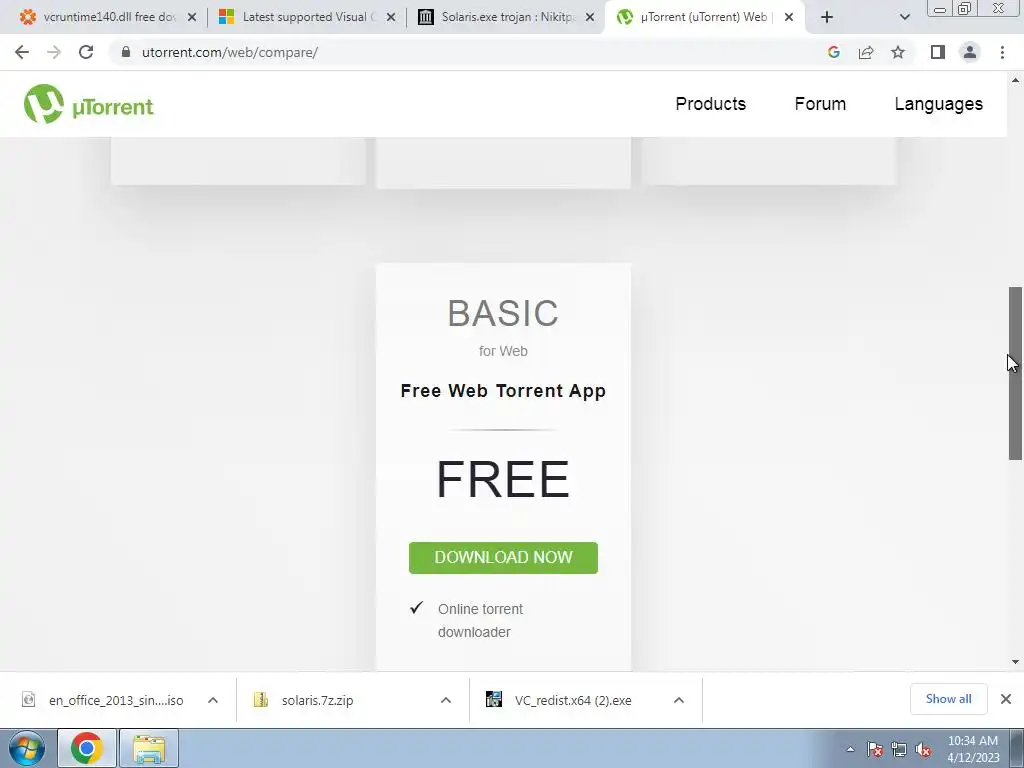Click the FREE price text
This screenshot has height=768, width=1024.
503,479
